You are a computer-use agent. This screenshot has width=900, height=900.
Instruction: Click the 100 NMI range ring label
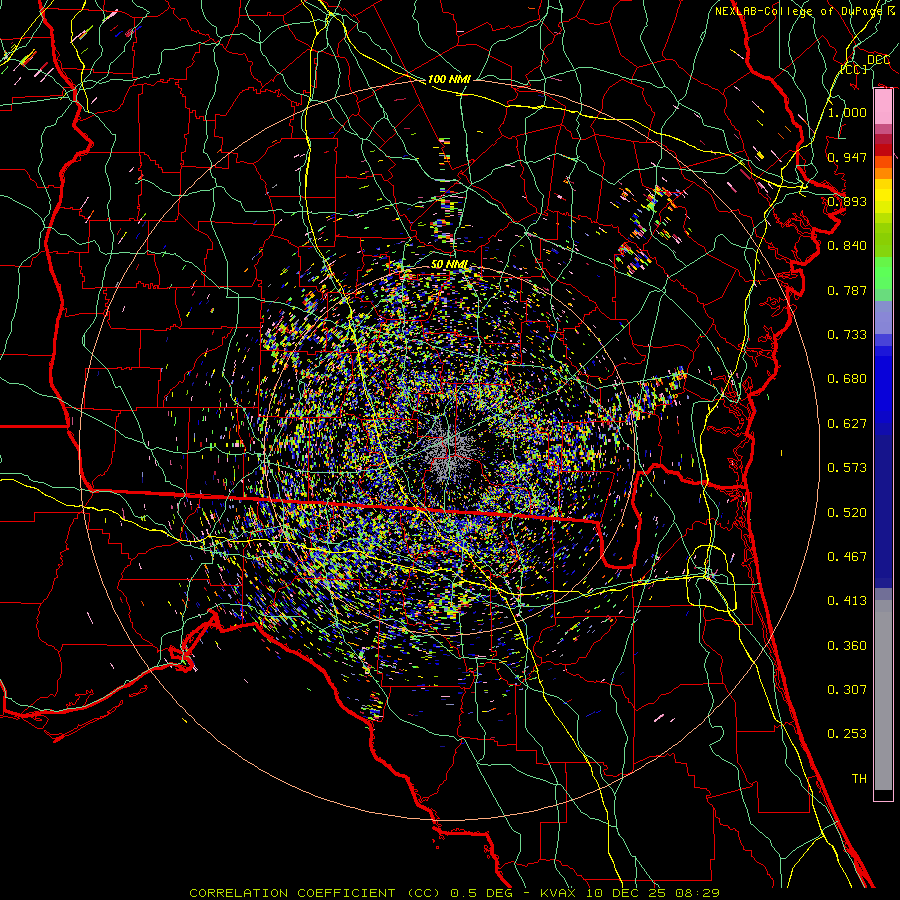point(449,79)
